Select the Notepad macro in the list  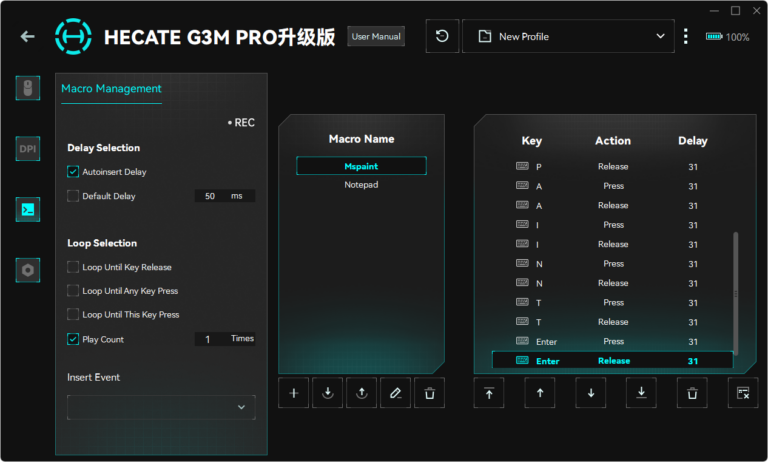pos(361,185)
